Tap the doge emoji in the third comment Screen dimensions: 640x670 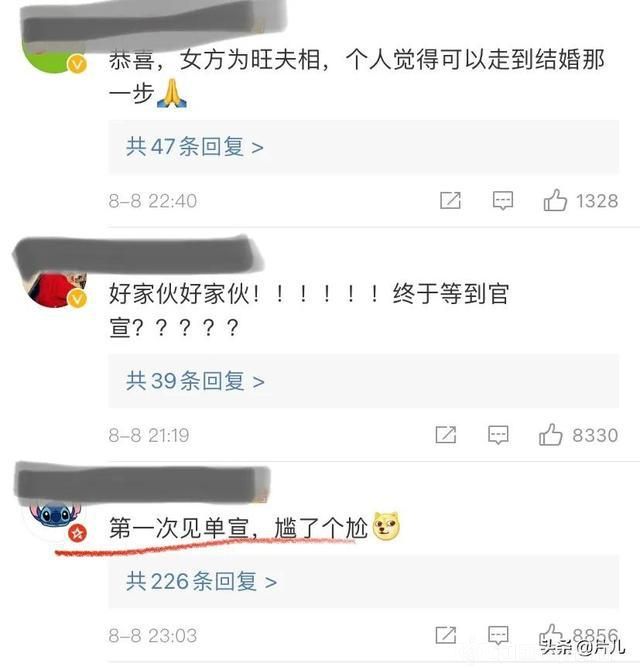click(386, 526)
